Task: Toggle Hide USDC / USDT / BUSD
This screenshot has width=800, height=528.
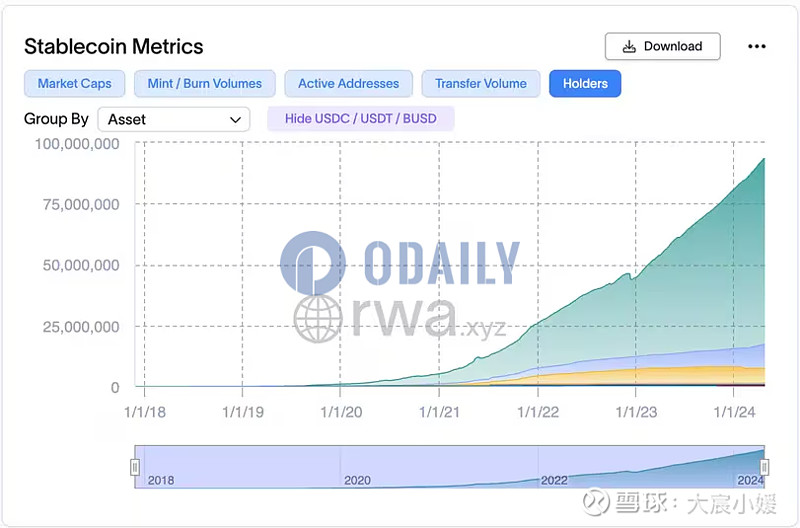Action: [x=360, y=119]
